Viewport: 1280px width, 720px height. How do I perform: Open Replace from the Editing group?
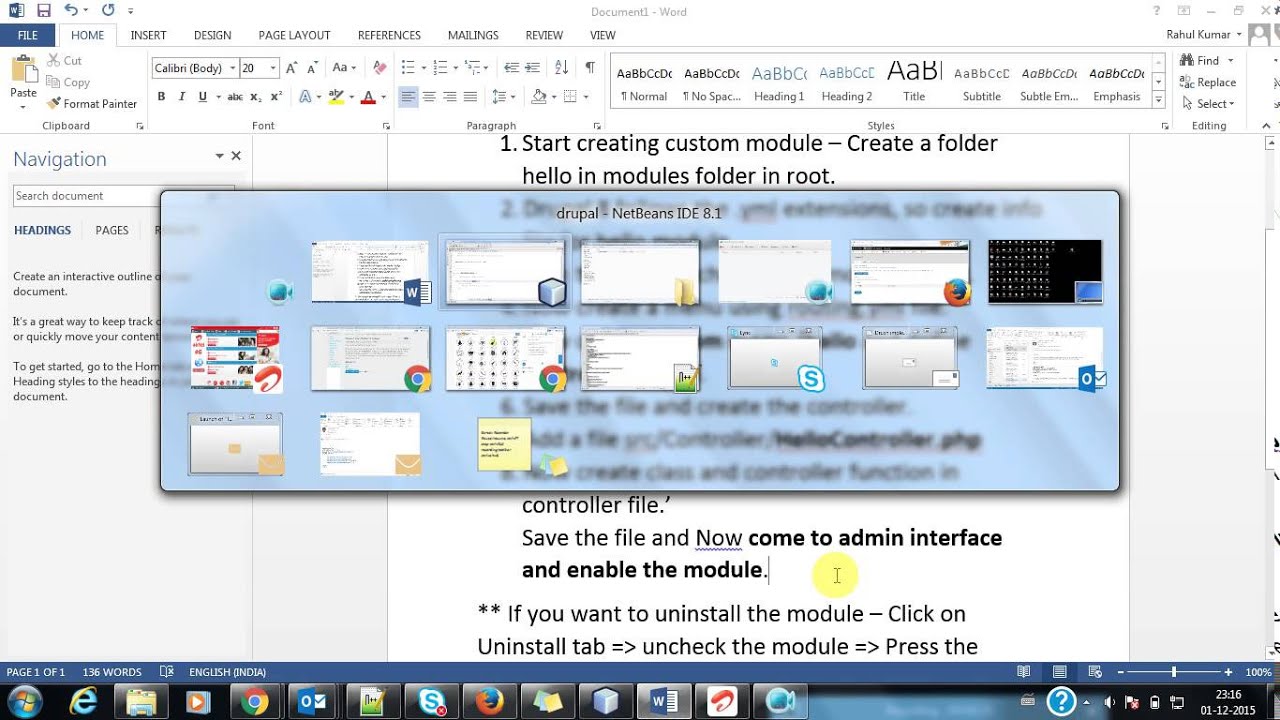click(1208, 82)
